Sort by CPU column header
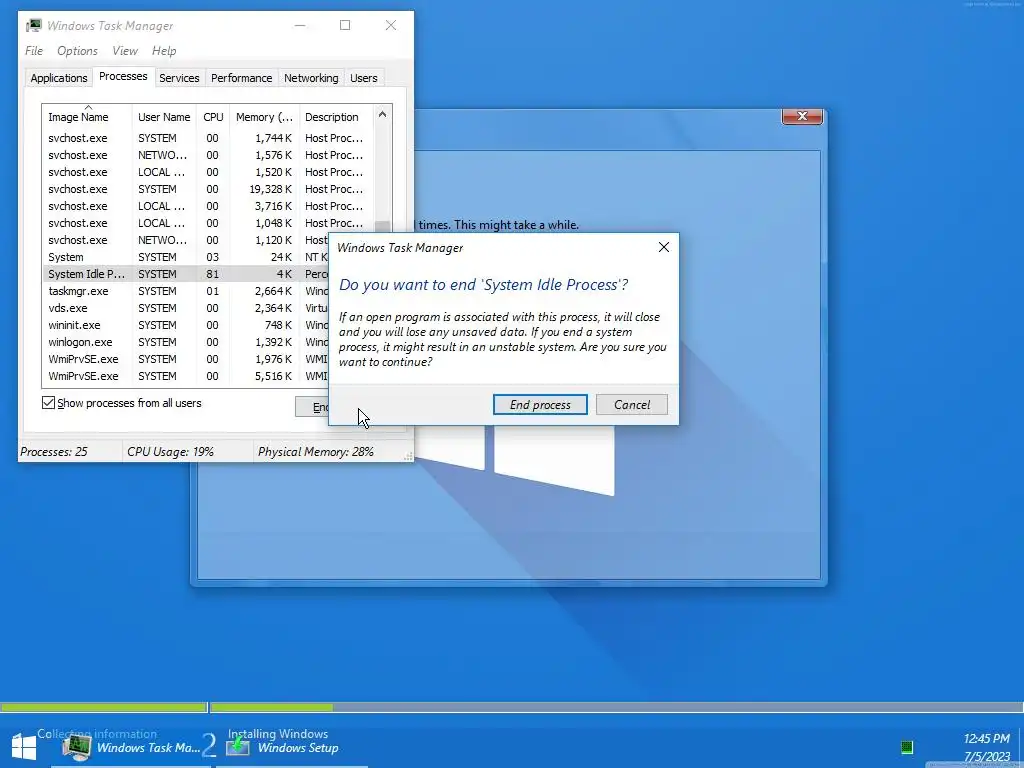This screenshot has height=768, width=1024. (x=213, y=117)
